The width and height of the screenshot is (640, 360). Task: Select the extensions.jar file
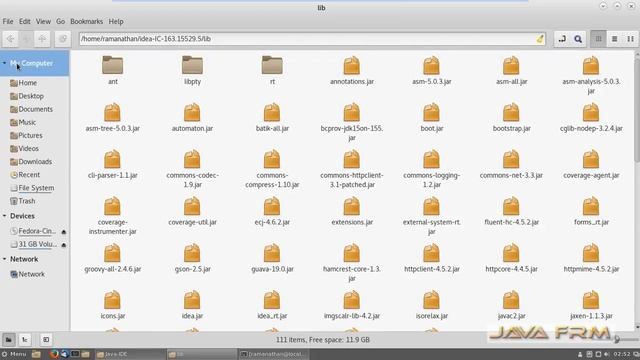tap(352, 211)
